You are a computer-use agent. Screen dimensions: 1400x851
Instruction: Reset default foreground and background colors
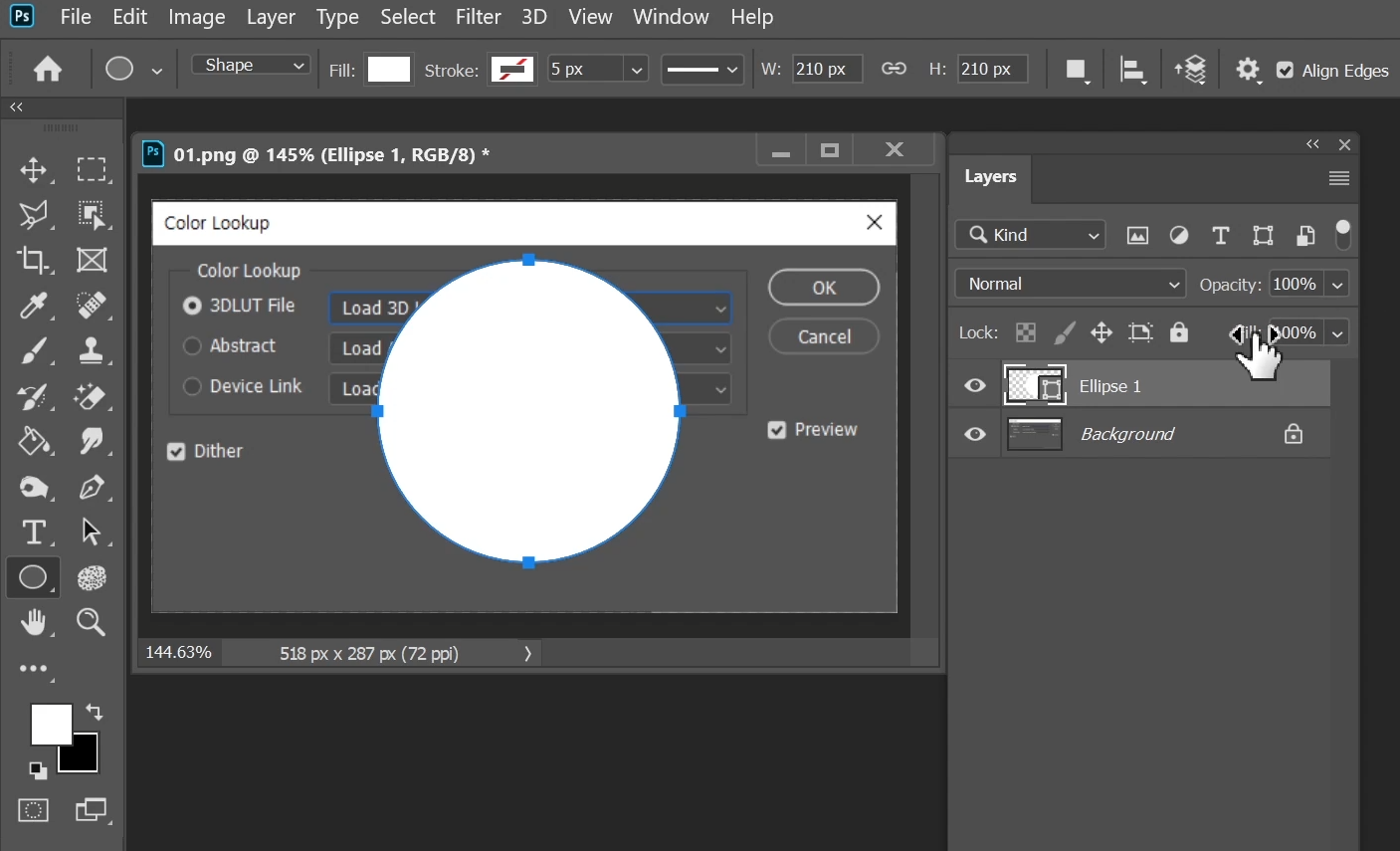pos(37,770)
